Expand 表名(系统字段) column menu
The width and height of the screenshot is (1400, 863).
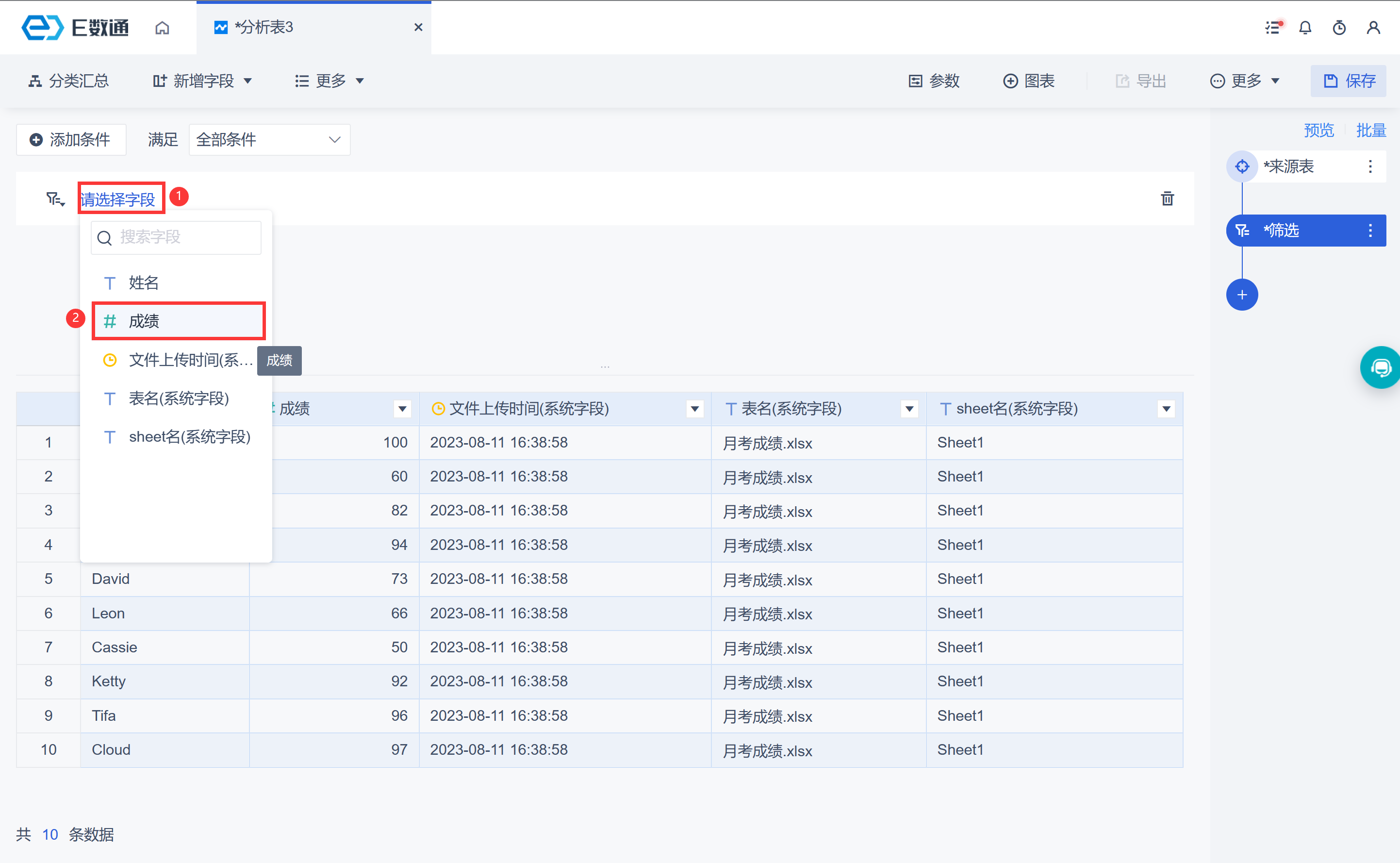[909, 409]
